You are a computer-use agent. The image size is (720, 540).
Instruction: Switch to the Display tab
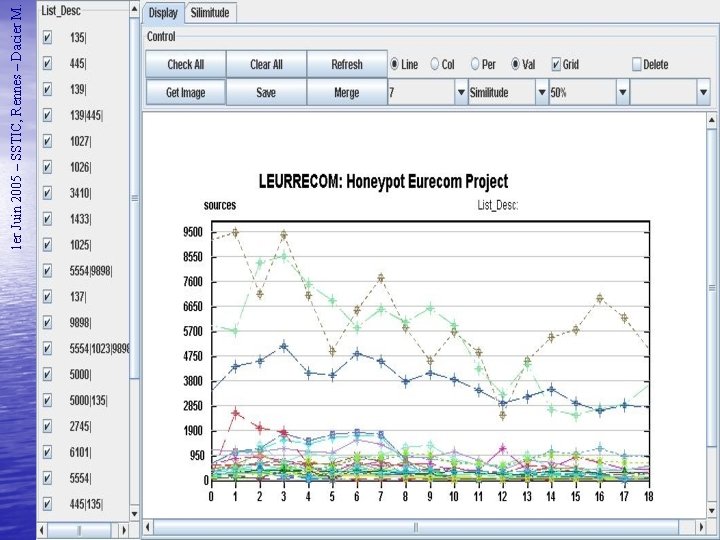pyautogui.click(x=163, y=13)
